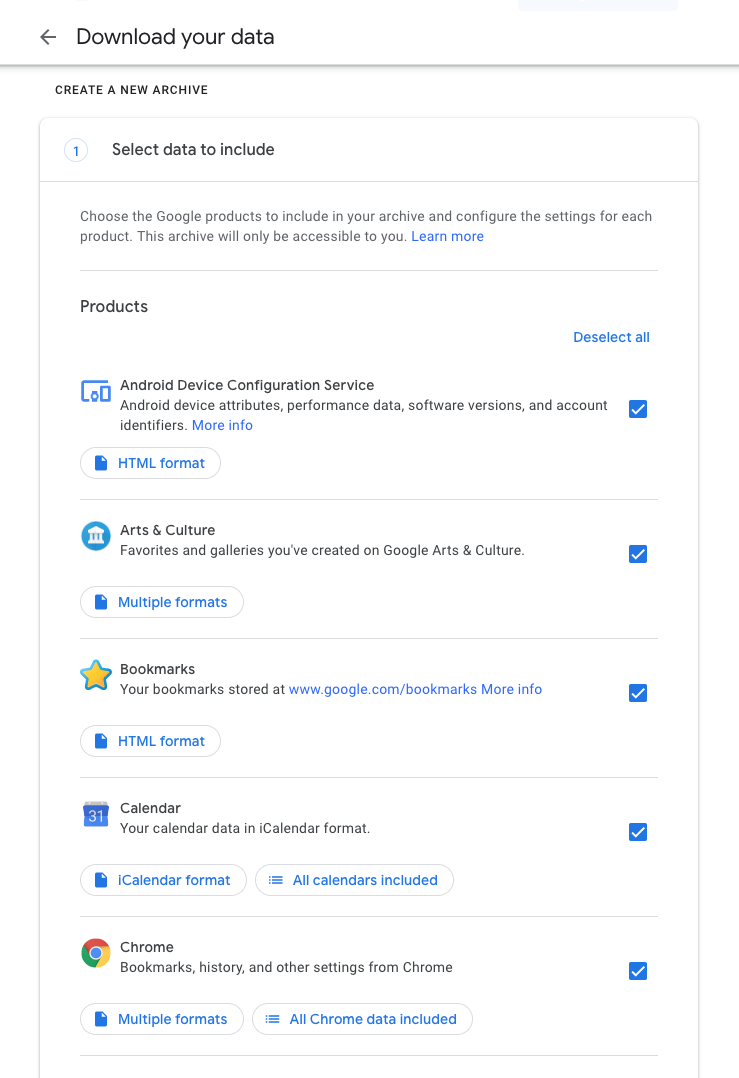Screen dimensions: 739x1078
Task: Uncheck the Arts & Culture checkbox
Action: [638, 554]
